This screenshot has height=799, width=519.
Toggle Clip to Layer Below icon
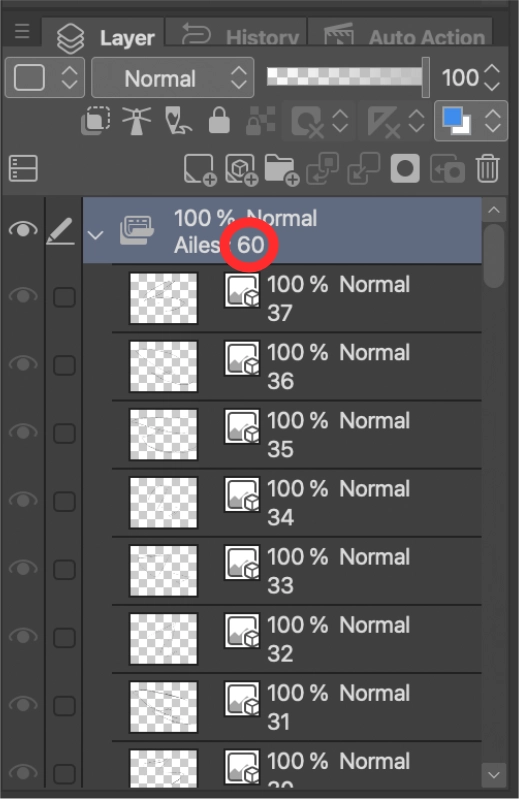pyautogui.click(x=95, y=121)
